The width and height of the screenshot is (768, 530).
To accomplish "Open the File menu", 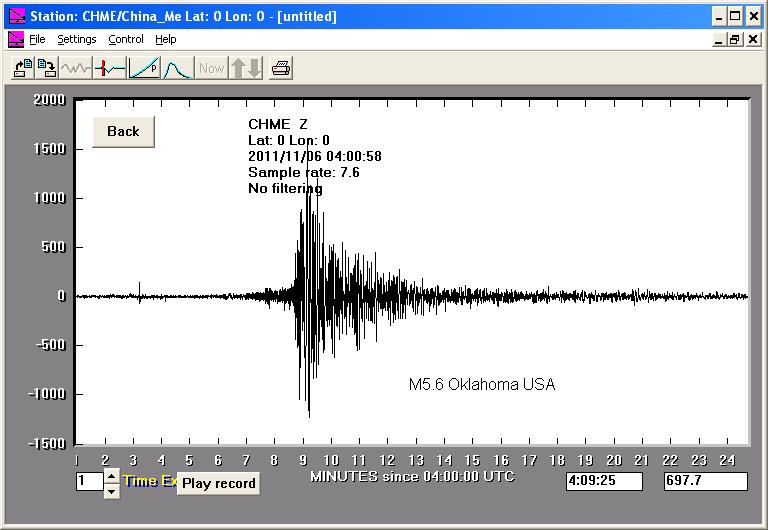I will (37, 39).
